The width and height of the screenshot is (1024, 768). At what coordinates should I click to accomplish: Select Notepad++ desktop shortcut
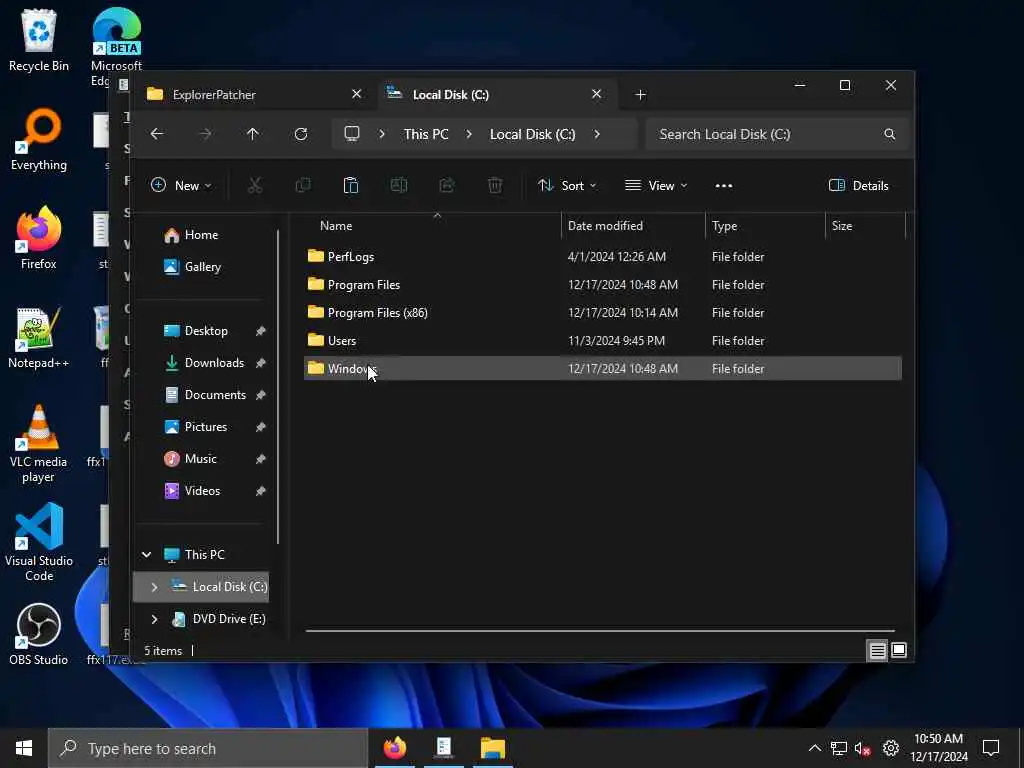tap(39, 338)
